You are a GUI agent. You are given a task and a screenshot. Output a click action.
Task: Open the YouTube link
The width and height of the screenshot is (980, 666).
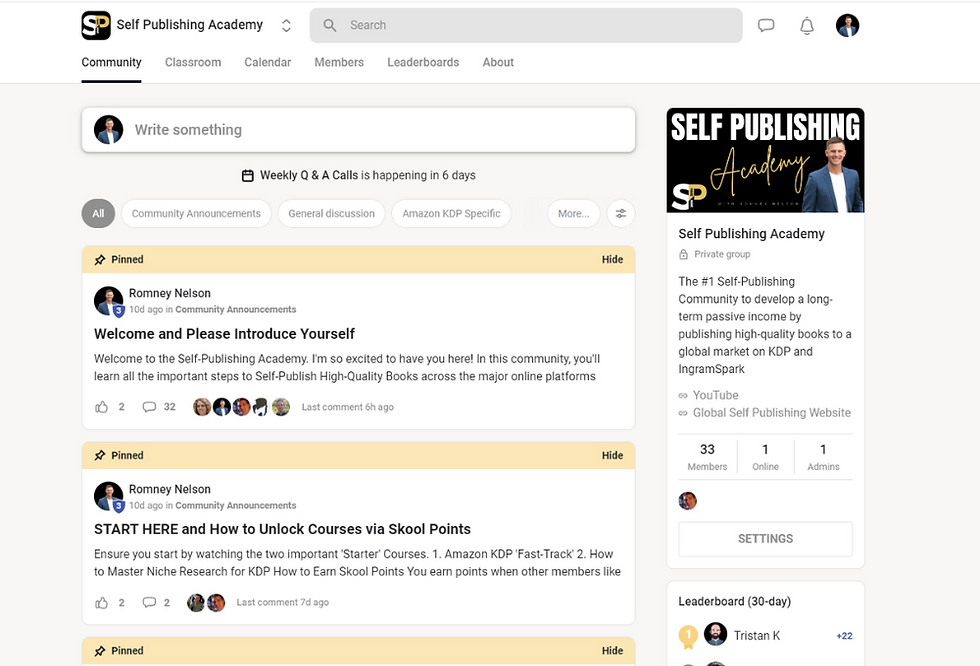[x=716, y=395]
